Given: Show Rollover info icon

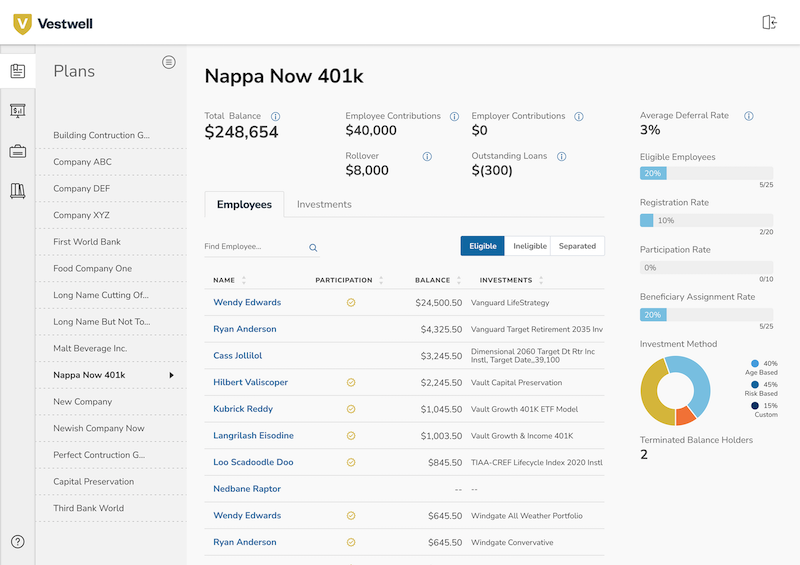Looking at the screenshot, I should pos(427,156).
